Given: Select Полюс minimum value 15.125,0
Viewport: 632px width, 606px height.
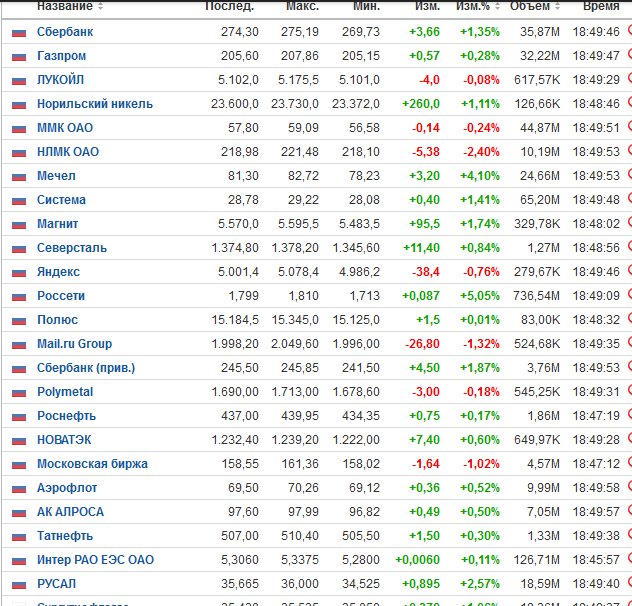Looking at the screenshot, I should point(356,320).
